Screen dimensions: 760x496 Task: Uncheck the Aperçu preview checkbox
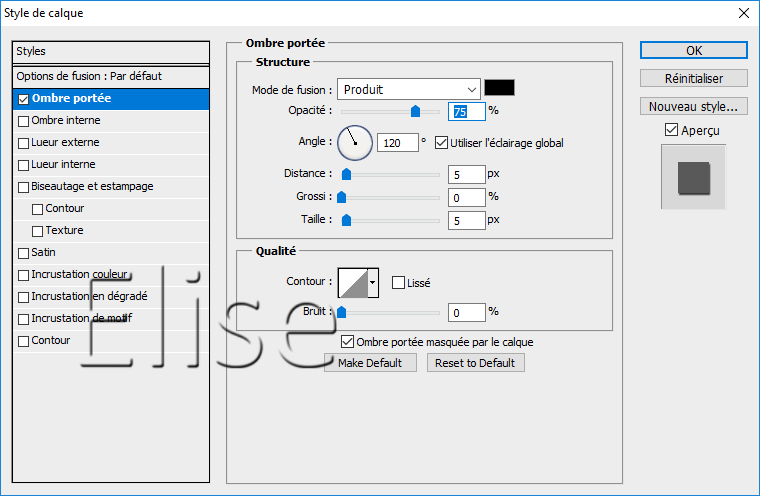670,130
